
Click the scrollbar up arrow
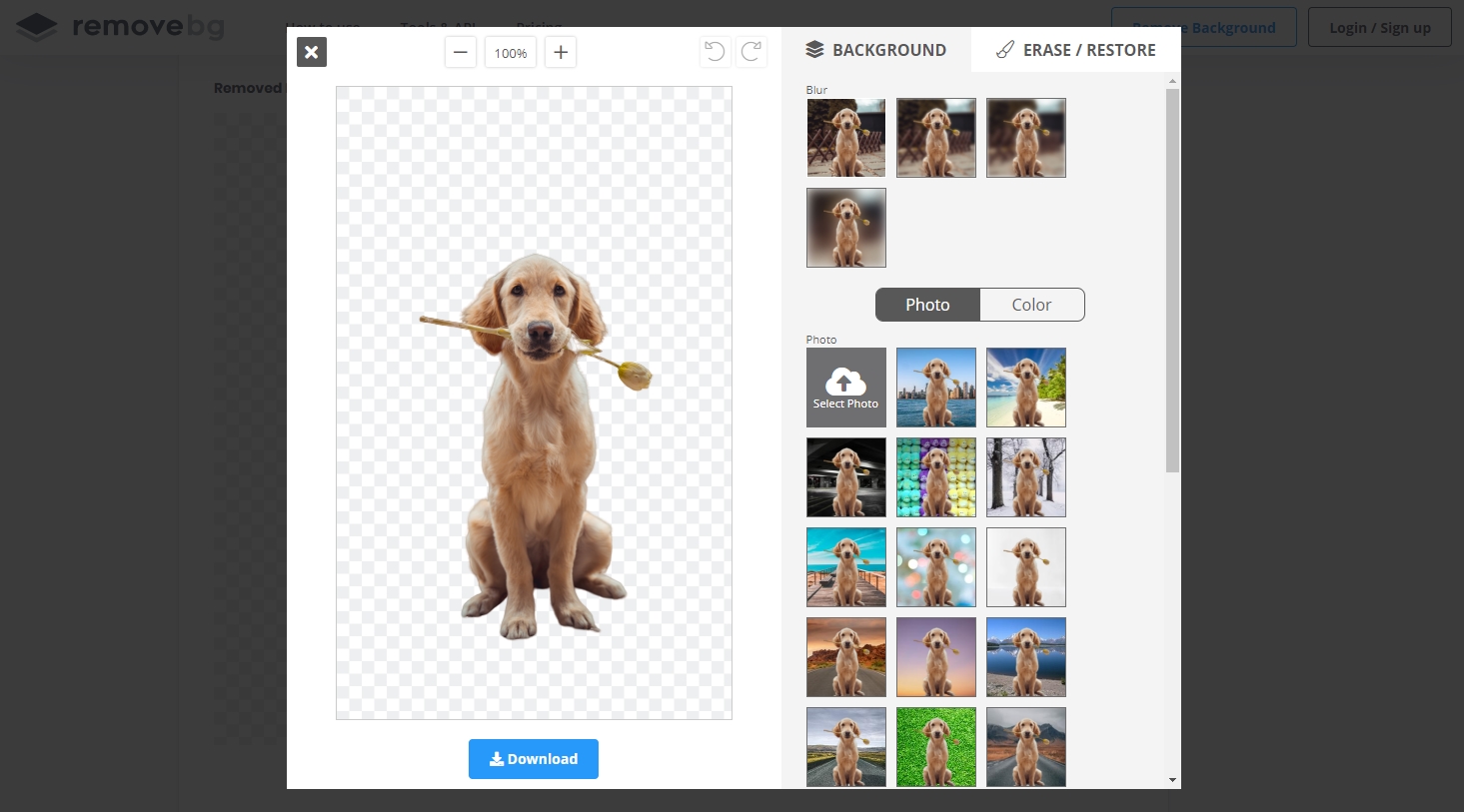pyautogui.click(x=1173, y=81)
